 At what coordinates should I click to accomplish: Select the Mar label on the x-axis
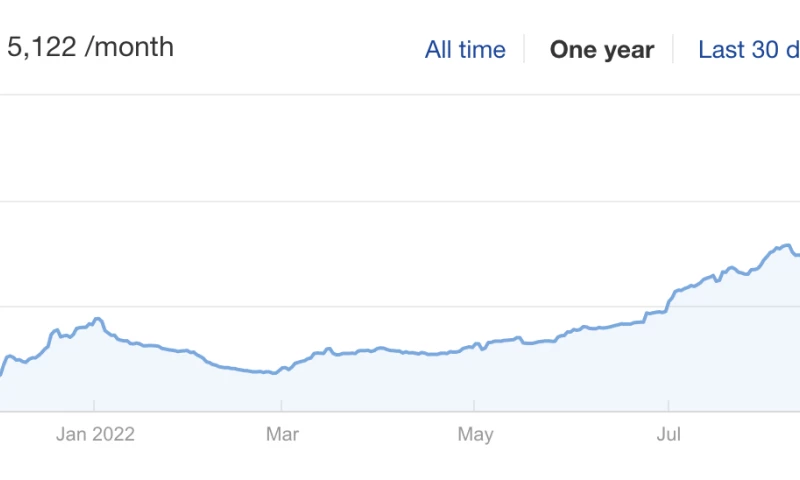282,434
